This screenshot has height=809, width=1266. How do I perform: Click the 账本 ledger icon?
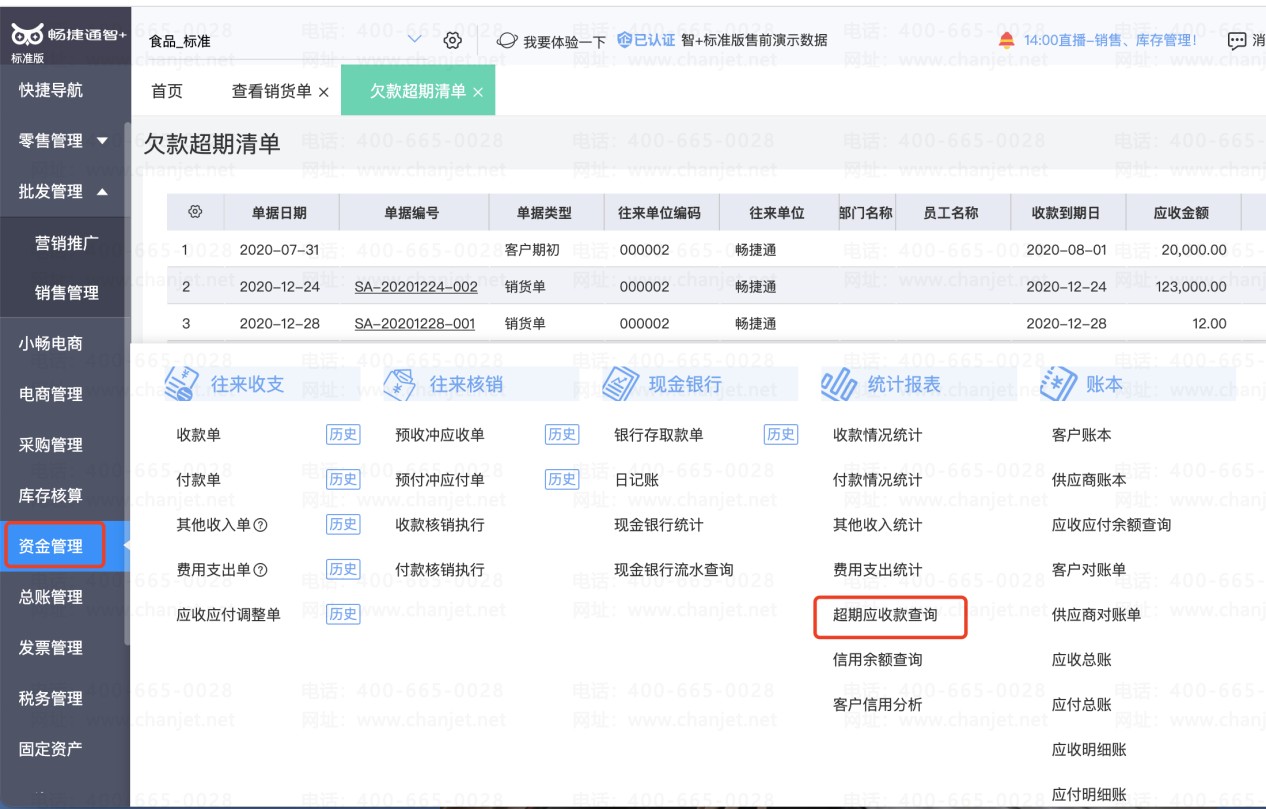1057,383
